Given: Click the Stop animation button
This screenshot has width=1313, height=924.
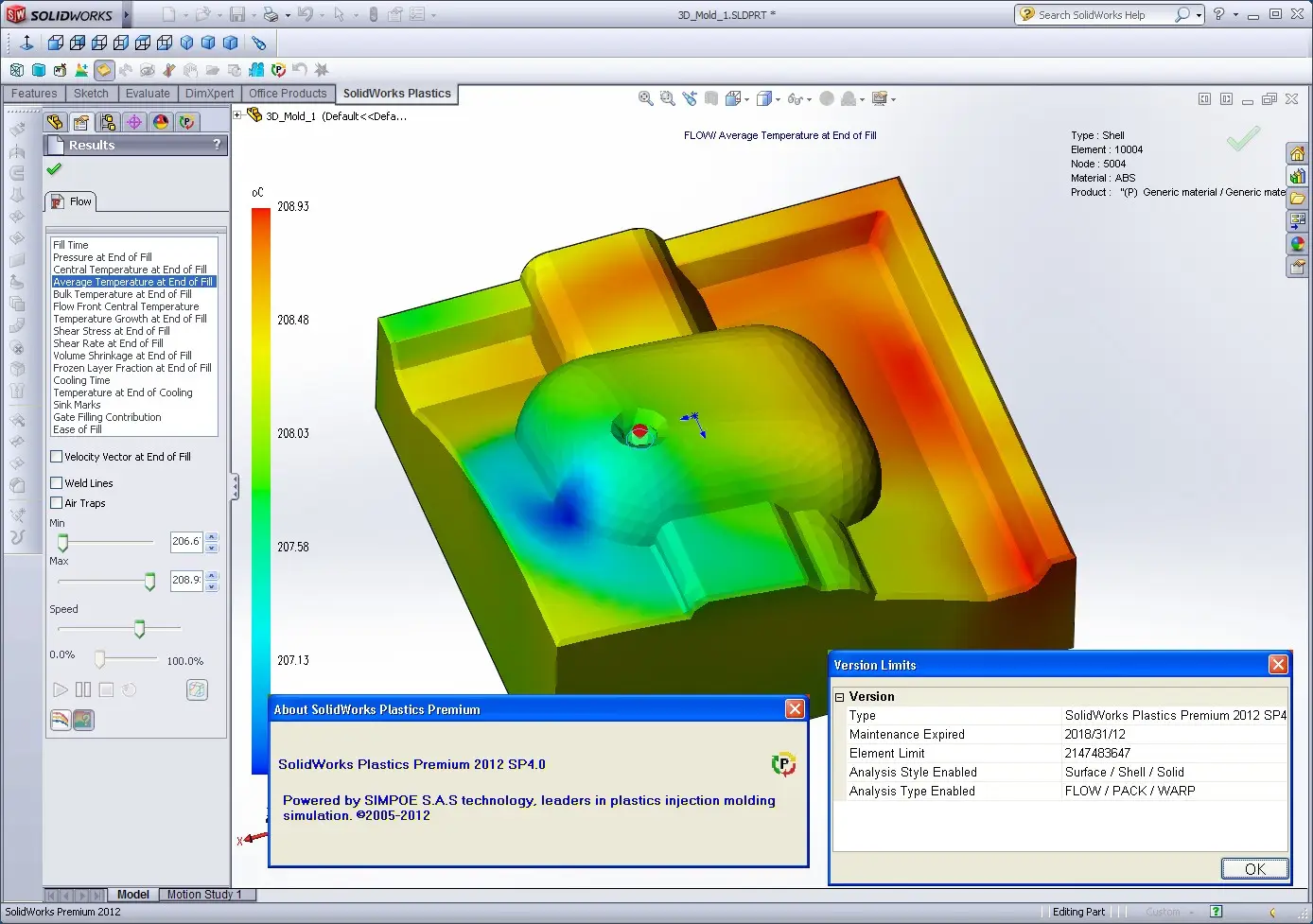Looking at the screenshot, I should 106,689.
